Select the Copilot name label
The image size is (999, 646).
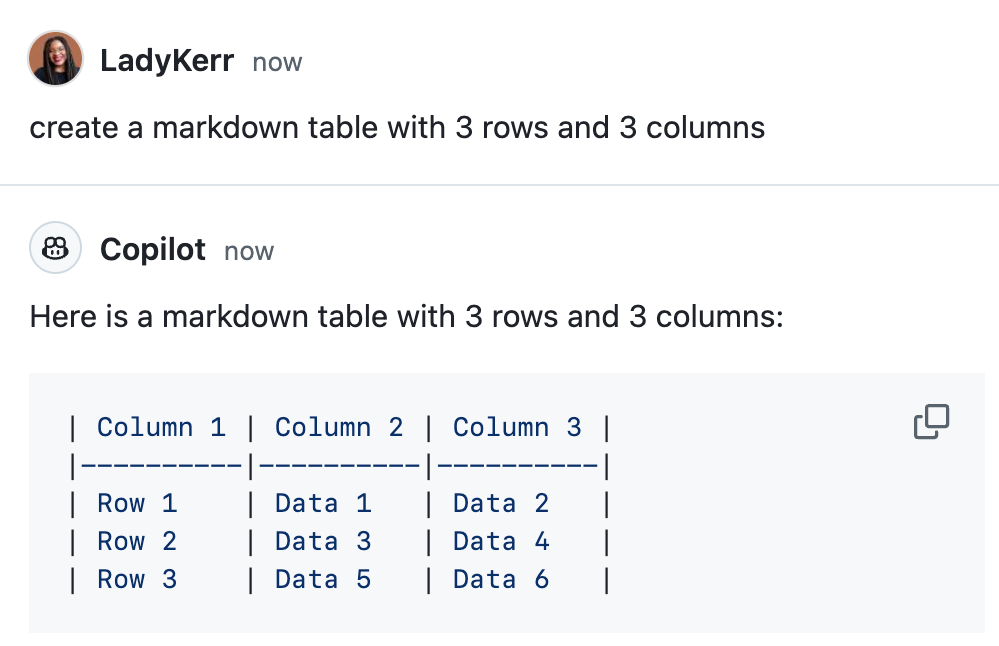(153, 249)
